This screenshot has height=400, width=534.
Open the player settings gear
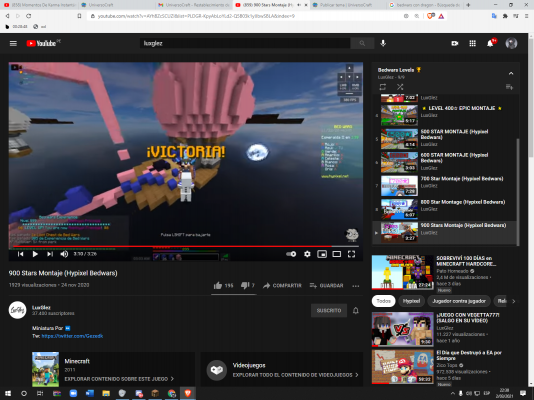point(307,254)
